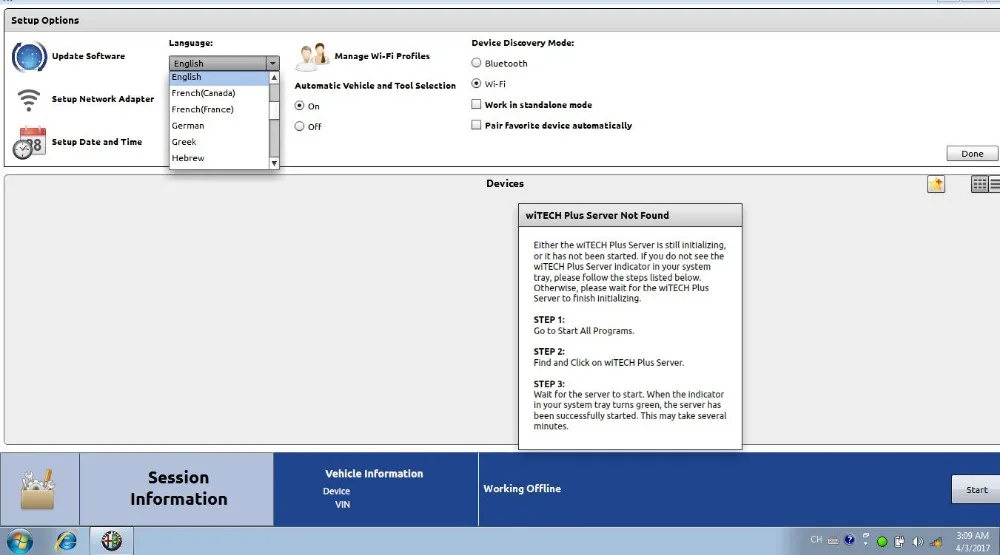Image resolution: width=1000 pixels, height=555 pixels.
Task: Turn On automatic vehicle and tool selection
Action: 299,105
